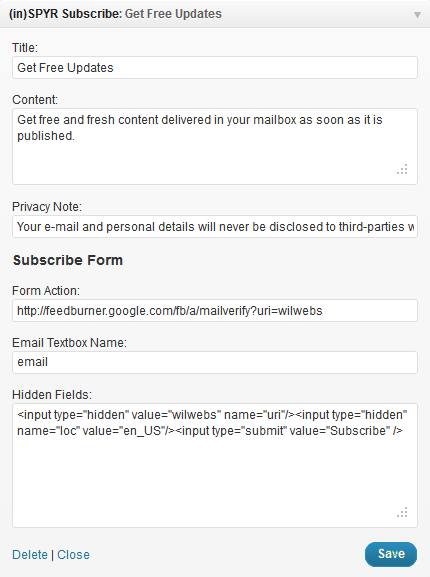Image resolution: width=430 pixels, height=577 pixels.
Task: Click inside the Hidden Fields textarea
Action: point(215,466)
